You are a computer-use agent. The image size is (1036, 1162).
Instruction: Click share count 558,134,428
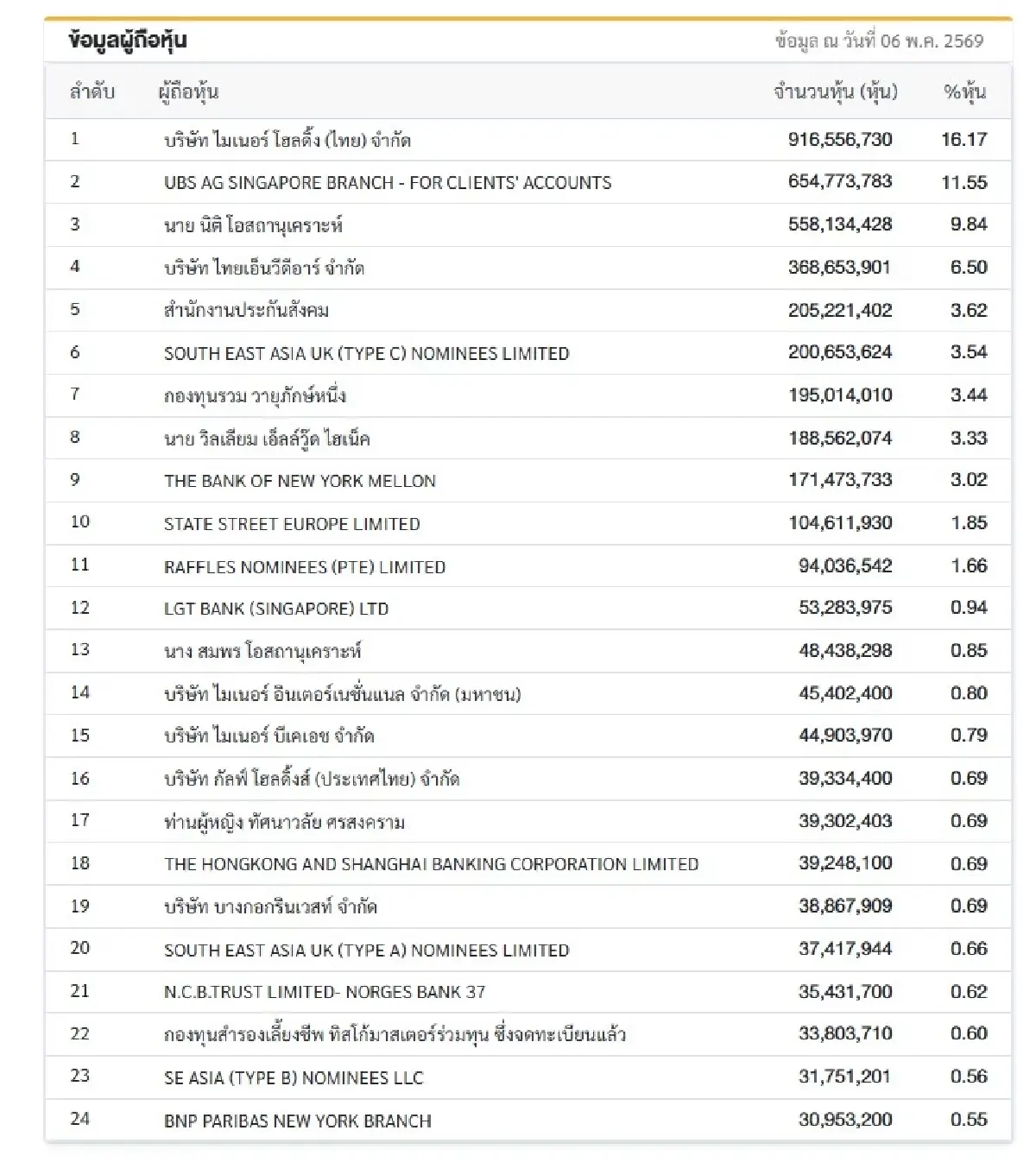[x=840, y=224]
